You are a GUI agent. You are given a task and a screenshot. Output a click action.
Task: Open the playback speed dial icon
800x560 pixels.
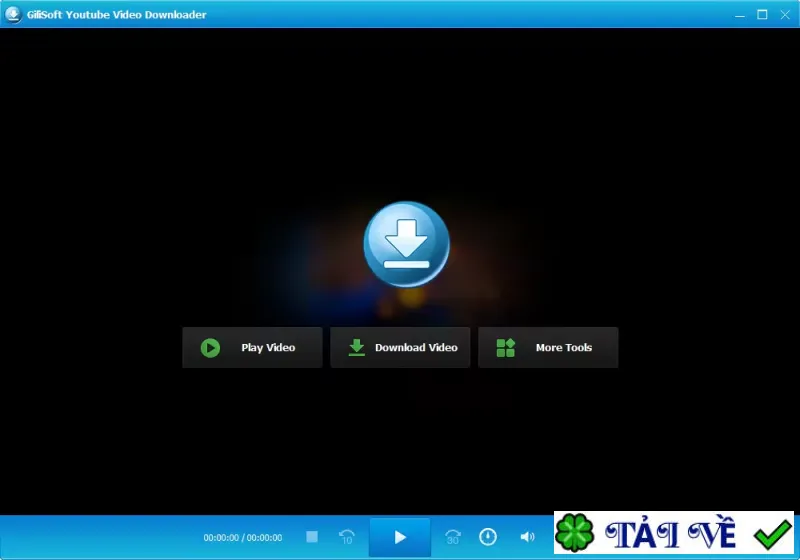[488, 537]
